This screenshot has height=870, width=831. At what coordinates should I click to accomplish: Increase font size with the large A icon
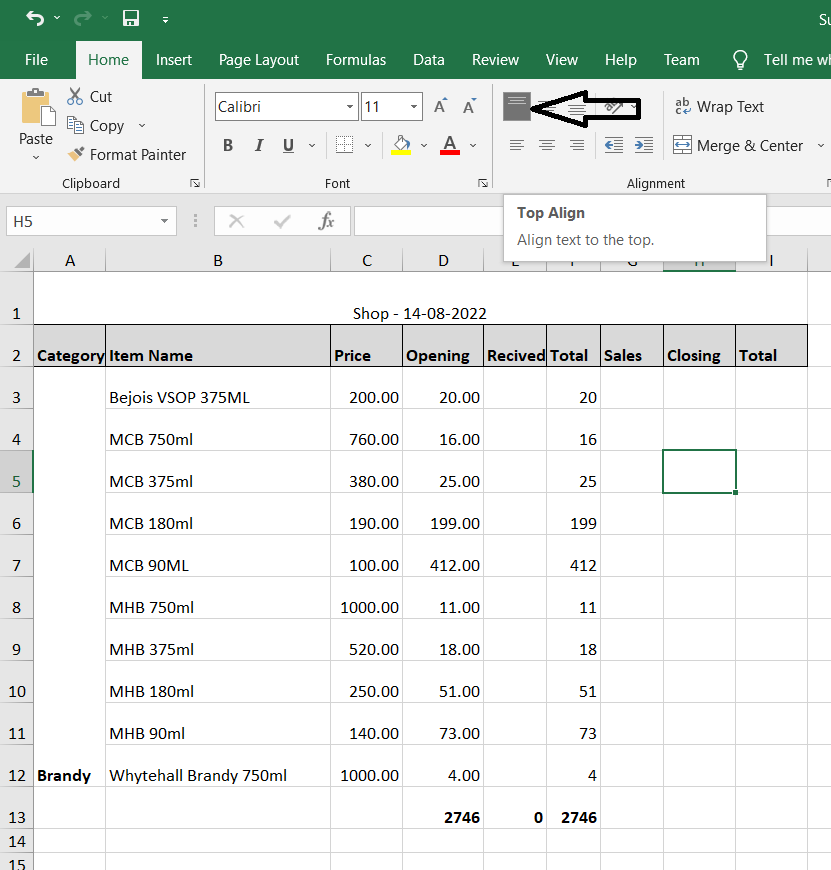(x=441, y=105)
